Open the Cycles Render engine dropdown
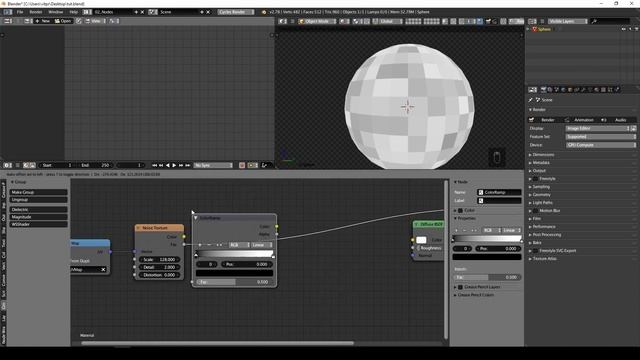This screenshot has width=640, height=360. coord(236,12)
